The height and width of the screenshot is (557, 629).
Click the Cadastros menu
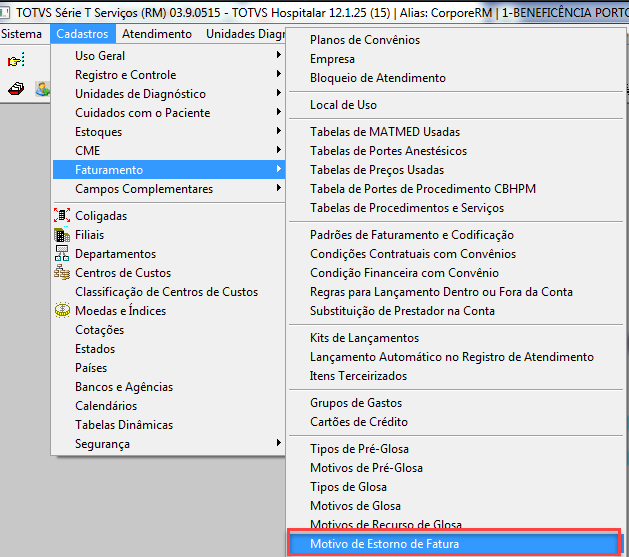tap(82, 34)
